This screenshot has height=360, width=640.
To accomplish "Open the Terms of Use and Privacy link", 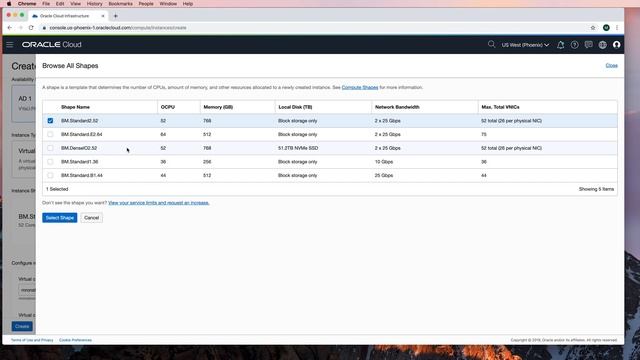I will [32, 340].
